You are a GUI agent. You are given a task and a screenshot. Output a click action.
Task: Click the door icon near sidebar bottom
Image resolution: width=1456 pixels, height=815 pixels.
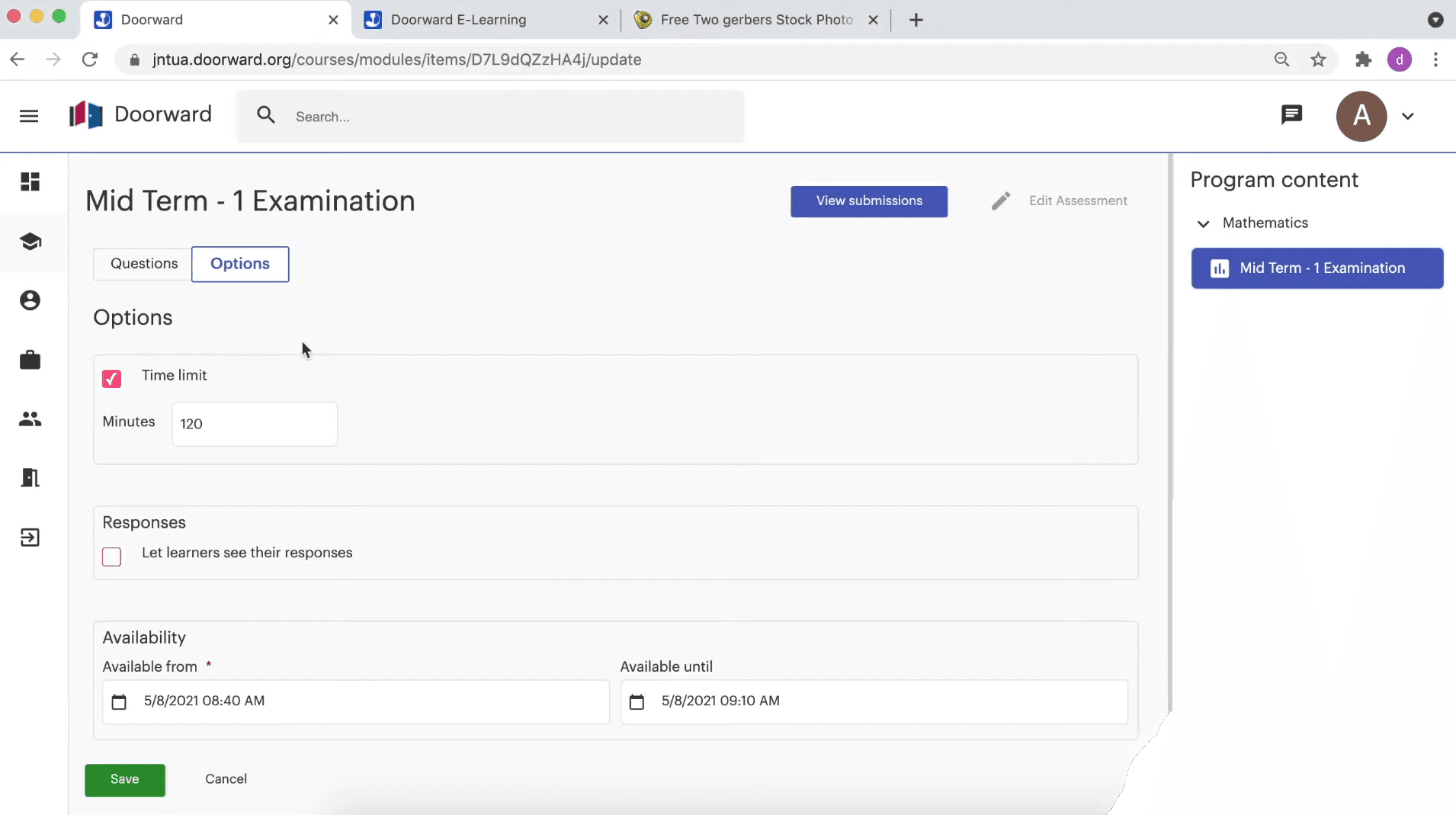[30, 477]
